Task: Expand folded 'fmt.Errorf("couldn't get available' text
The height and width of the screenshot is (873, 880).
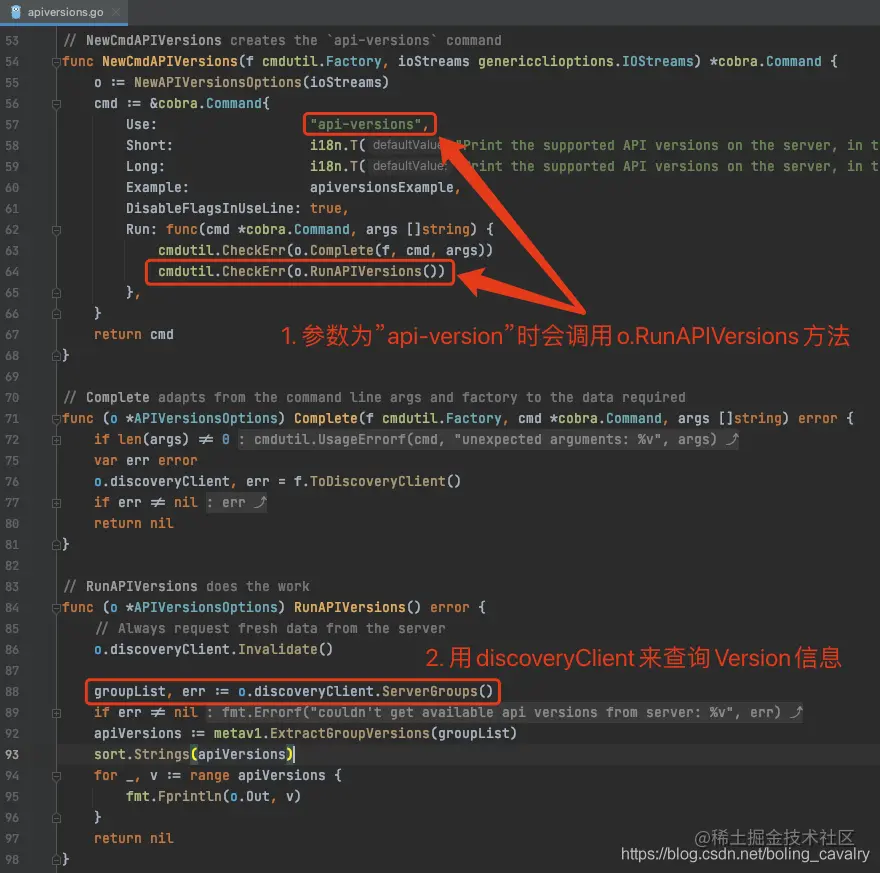Action: [x=505, y=713]
